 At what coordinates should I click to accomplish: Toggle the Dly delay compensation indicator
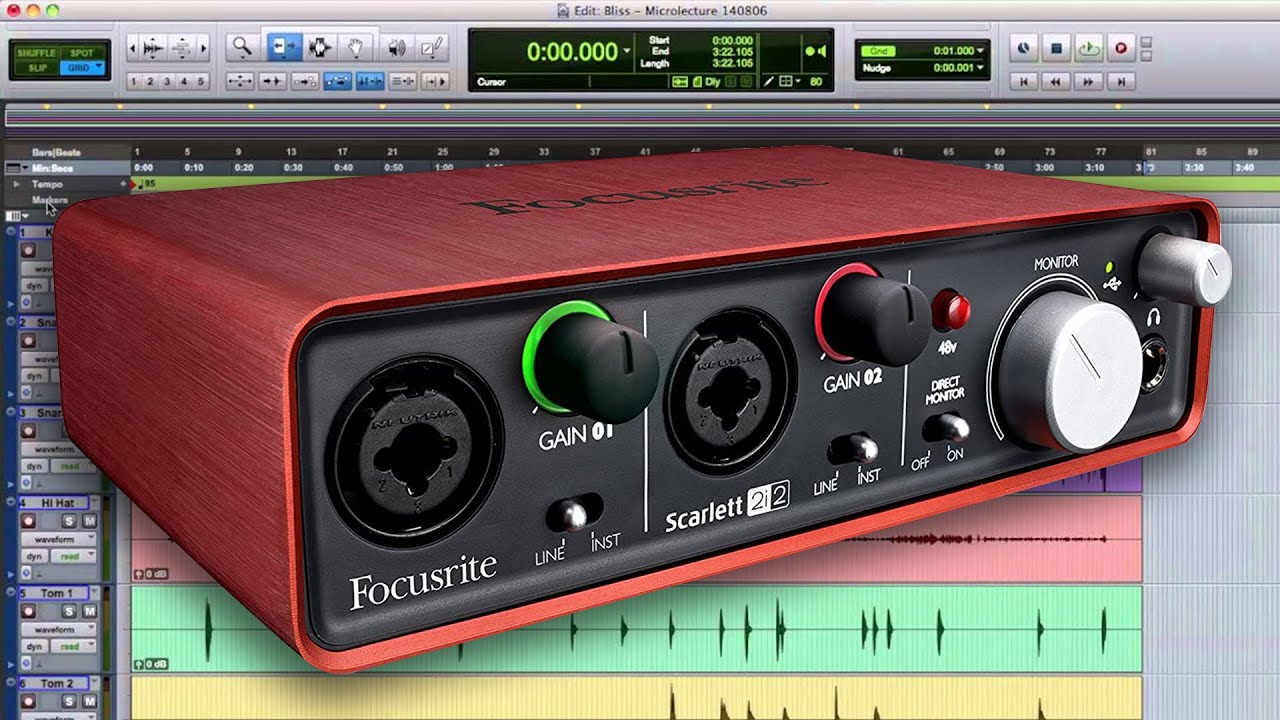click(712, 82)
